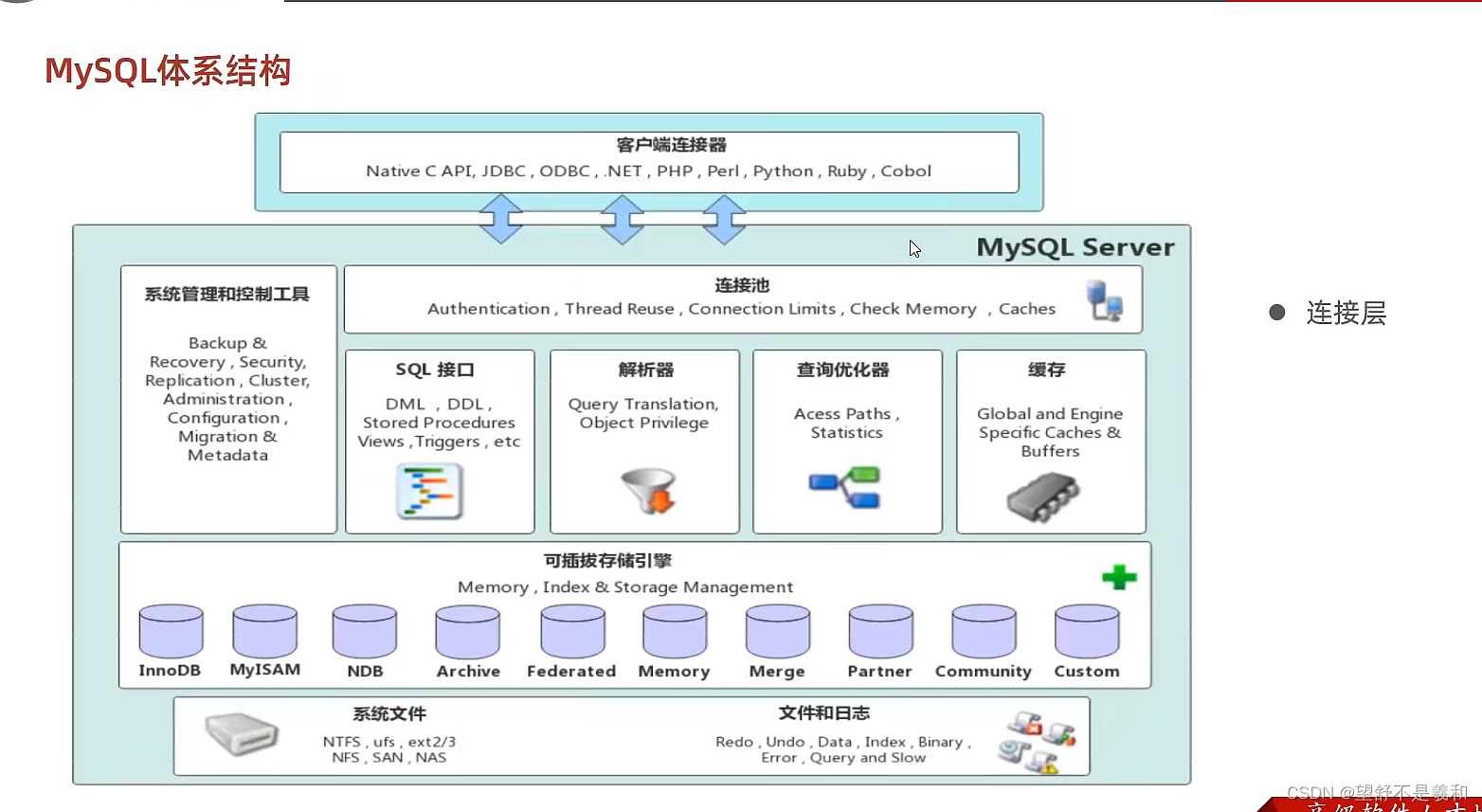Click the 客户端连接器 heading
The image size is (1482, 812).
(671, 145)
